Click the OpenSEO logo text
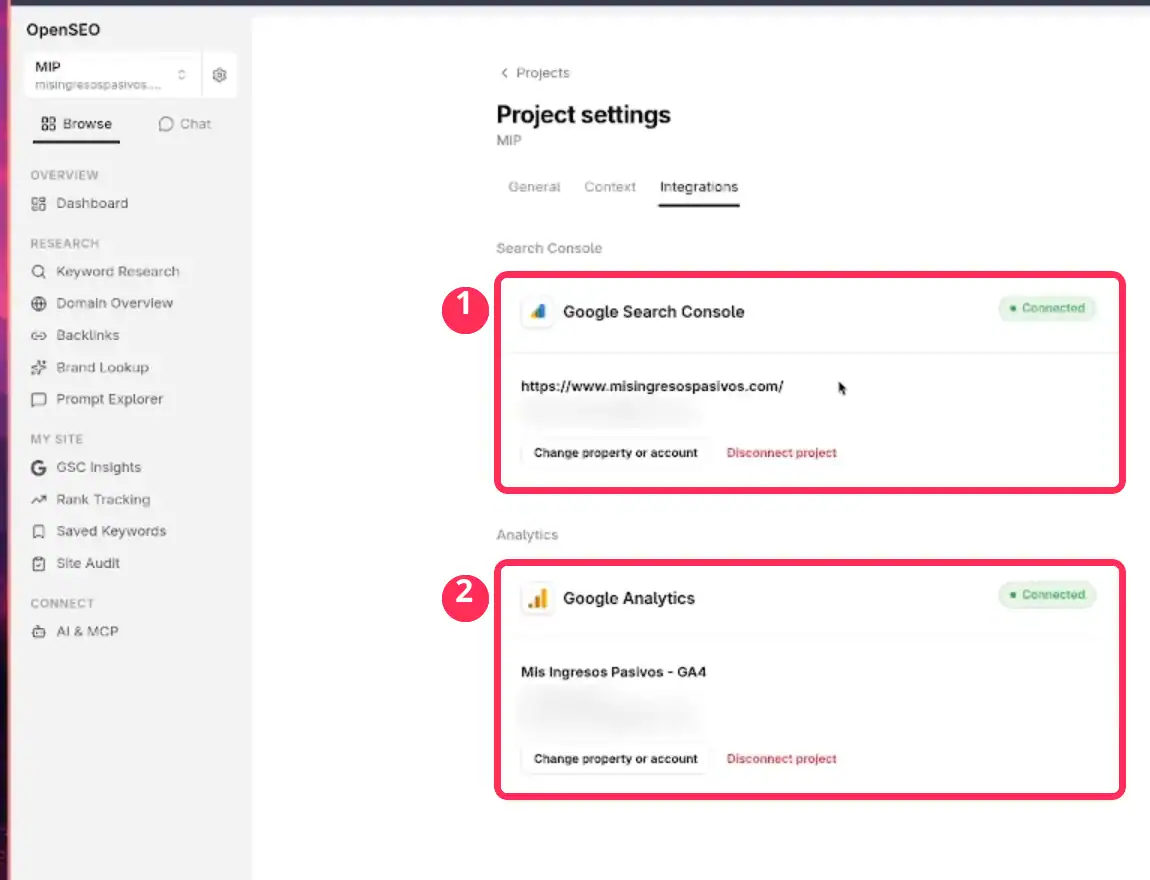The image size is (1150, 880). pyautogui.click(x=63, y=30)
